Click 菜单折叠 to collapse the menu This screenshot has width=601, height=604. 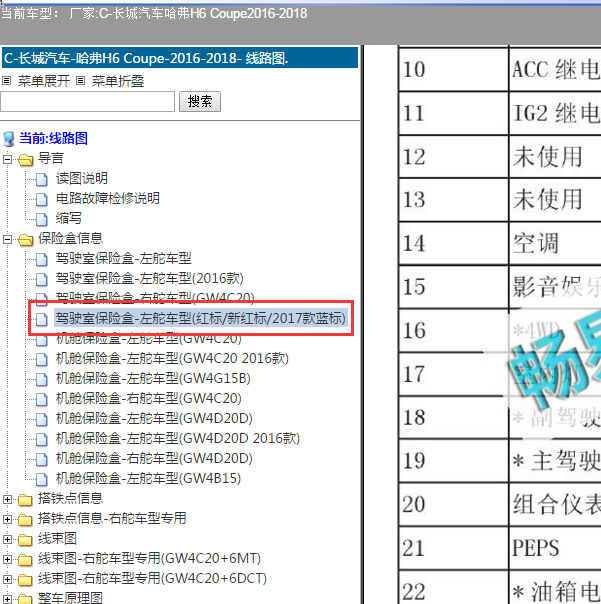(x=118, y=81)
